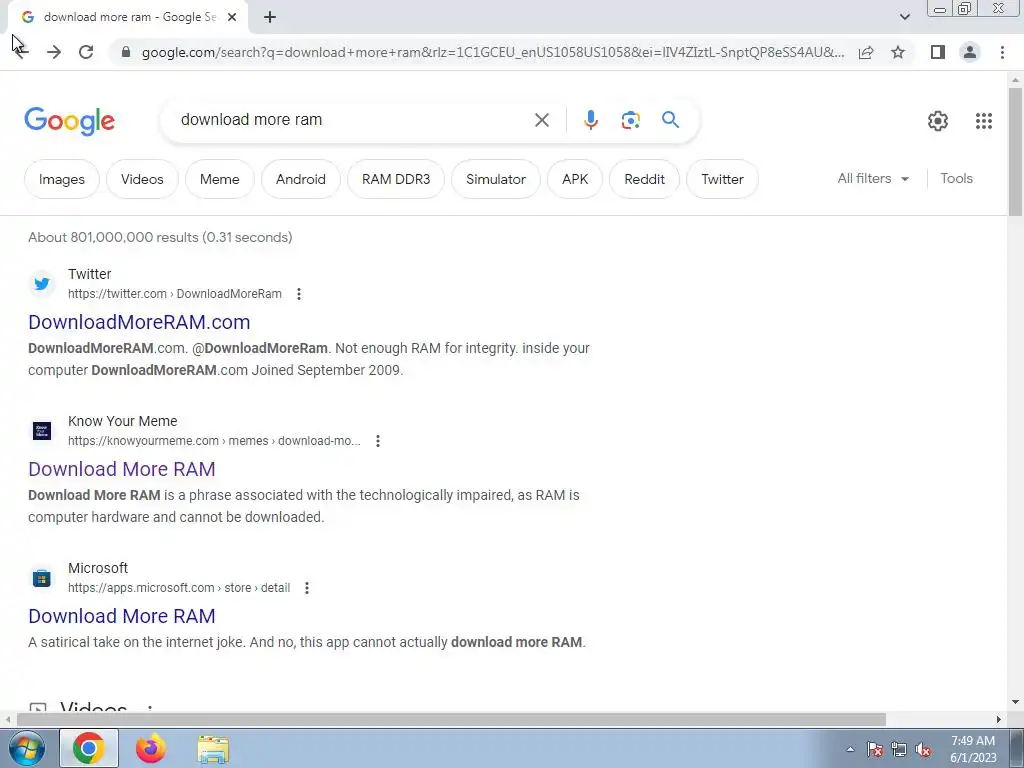Open the tab search chevron

904,17
